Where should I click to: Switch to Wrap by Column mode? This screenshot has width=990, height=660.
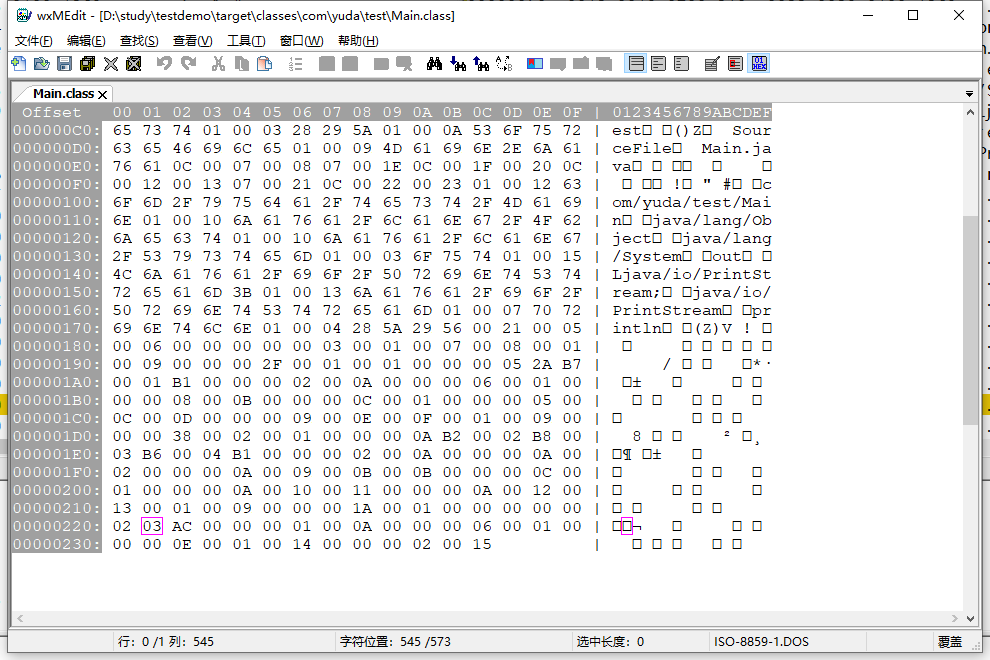pyautogui.click(x=681, y=64)
